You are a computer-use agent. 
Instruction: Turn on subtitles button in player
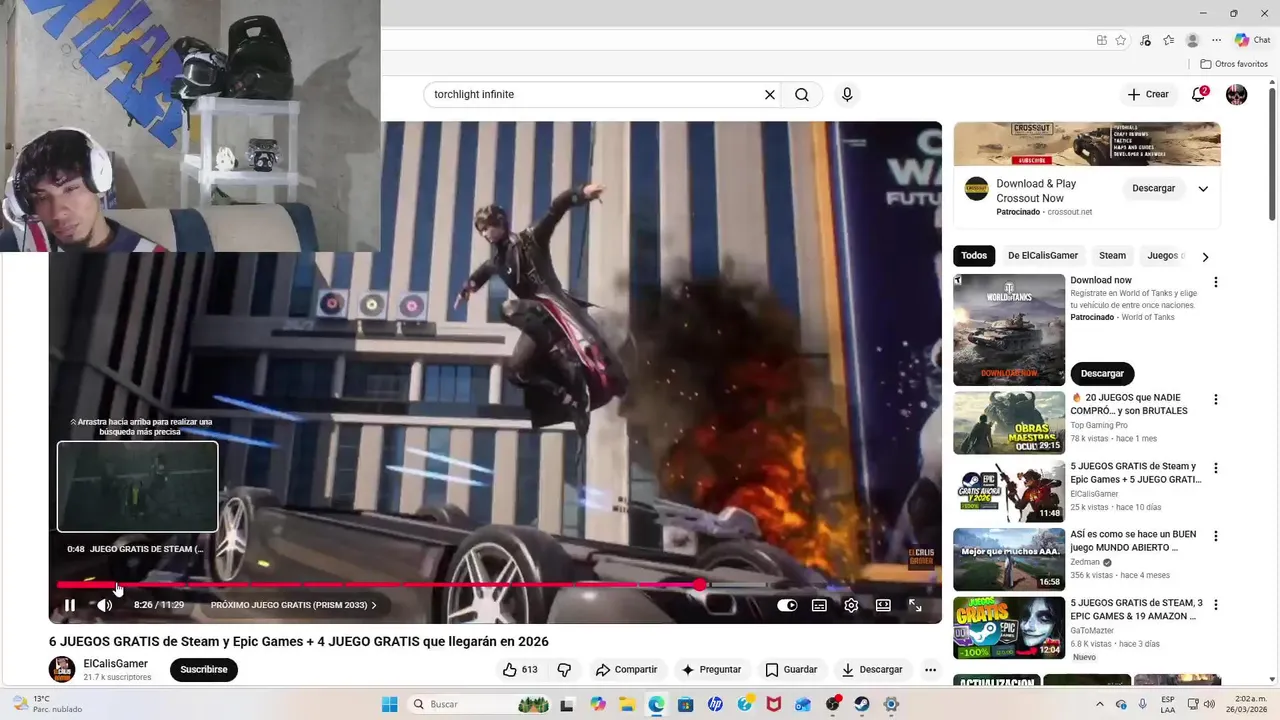(819, 605)
